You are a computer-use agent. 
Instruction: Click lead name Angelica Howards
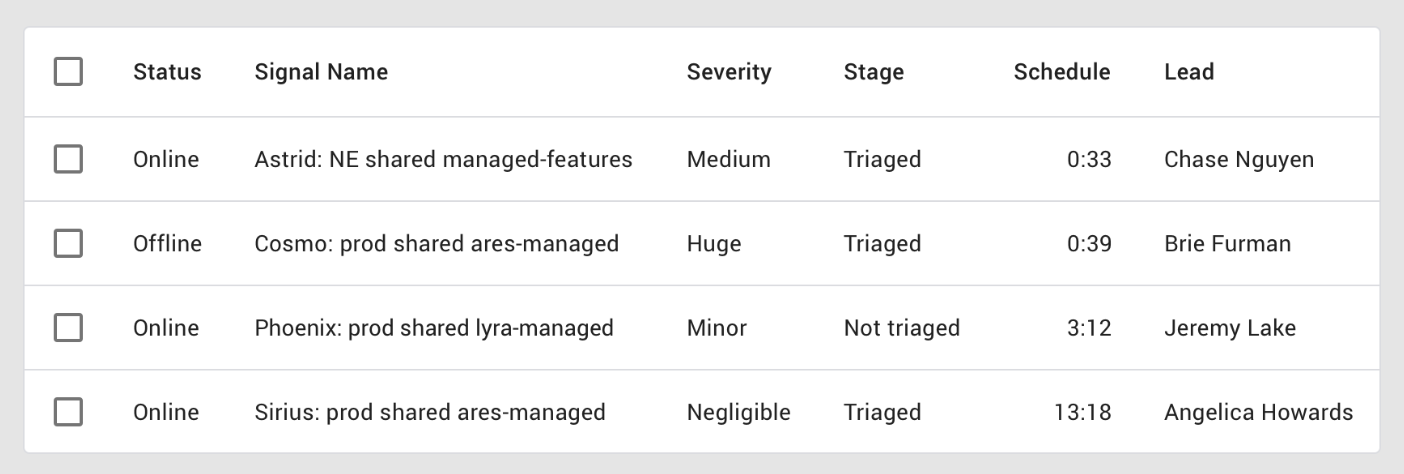coord(1258,412)
